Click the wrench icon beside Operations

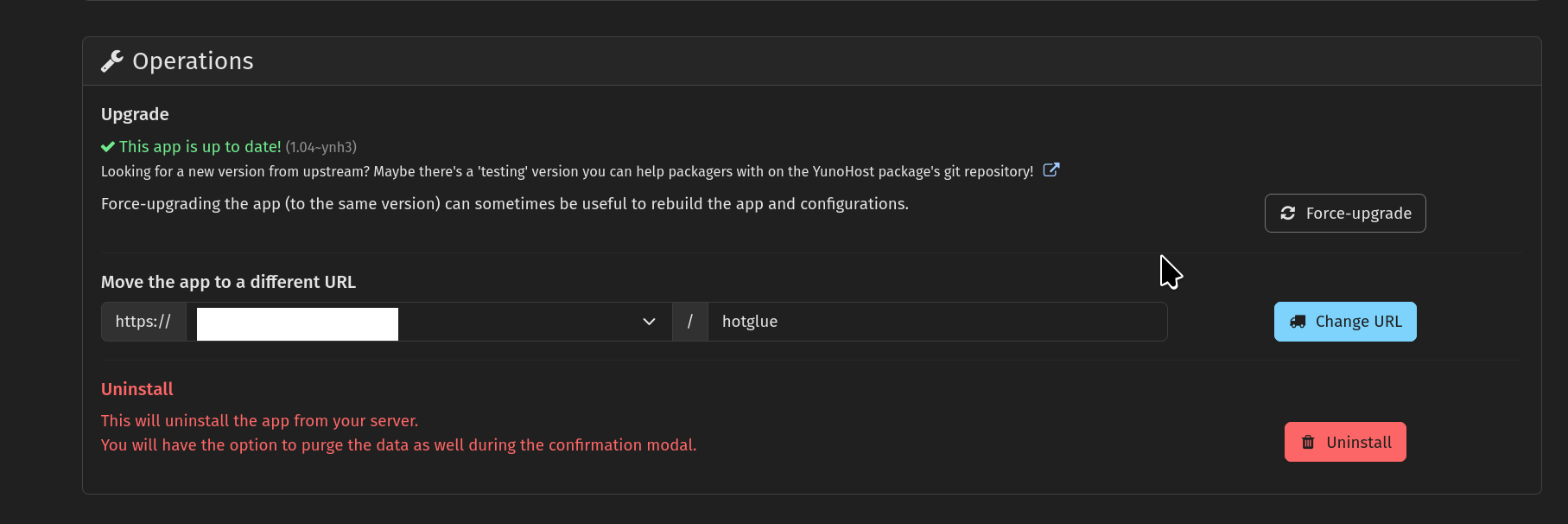click(x=112, y=61)
